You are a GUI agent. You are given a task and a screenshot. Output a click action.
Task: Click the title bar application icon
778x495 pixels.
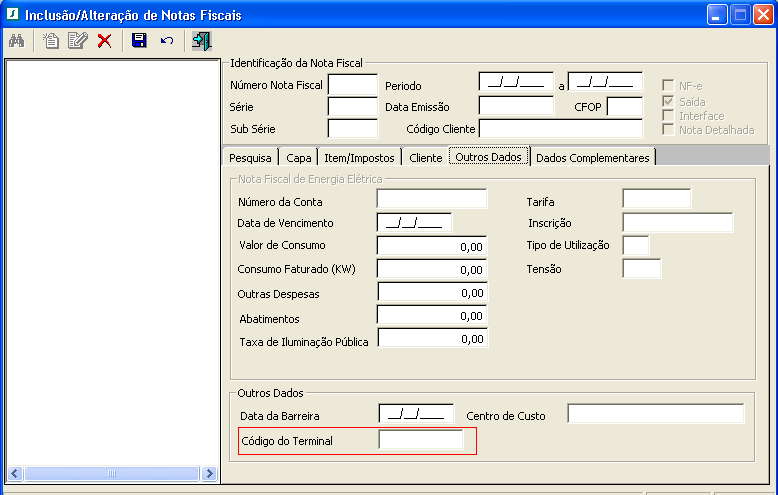click(12, 14)
